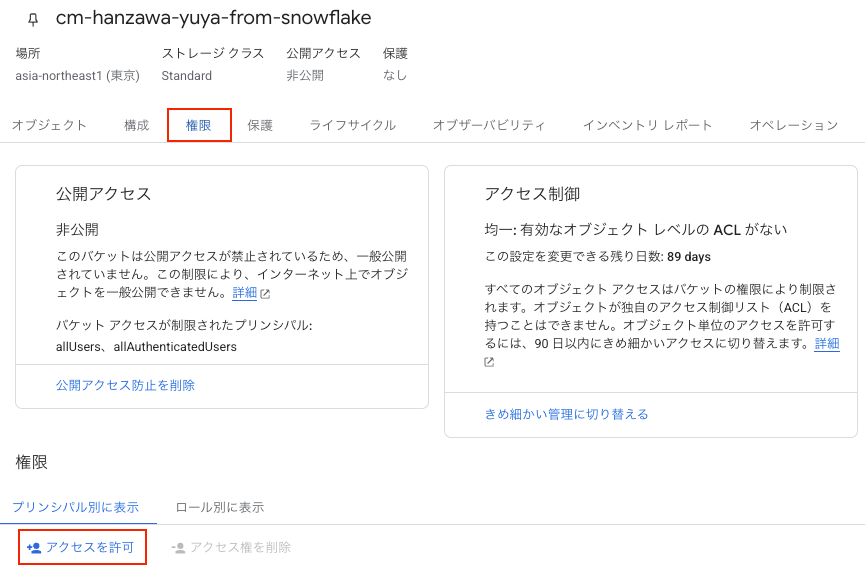Open the オペレーション tab
This screenshot has width=865, height=574.
[x=794, y=125]
